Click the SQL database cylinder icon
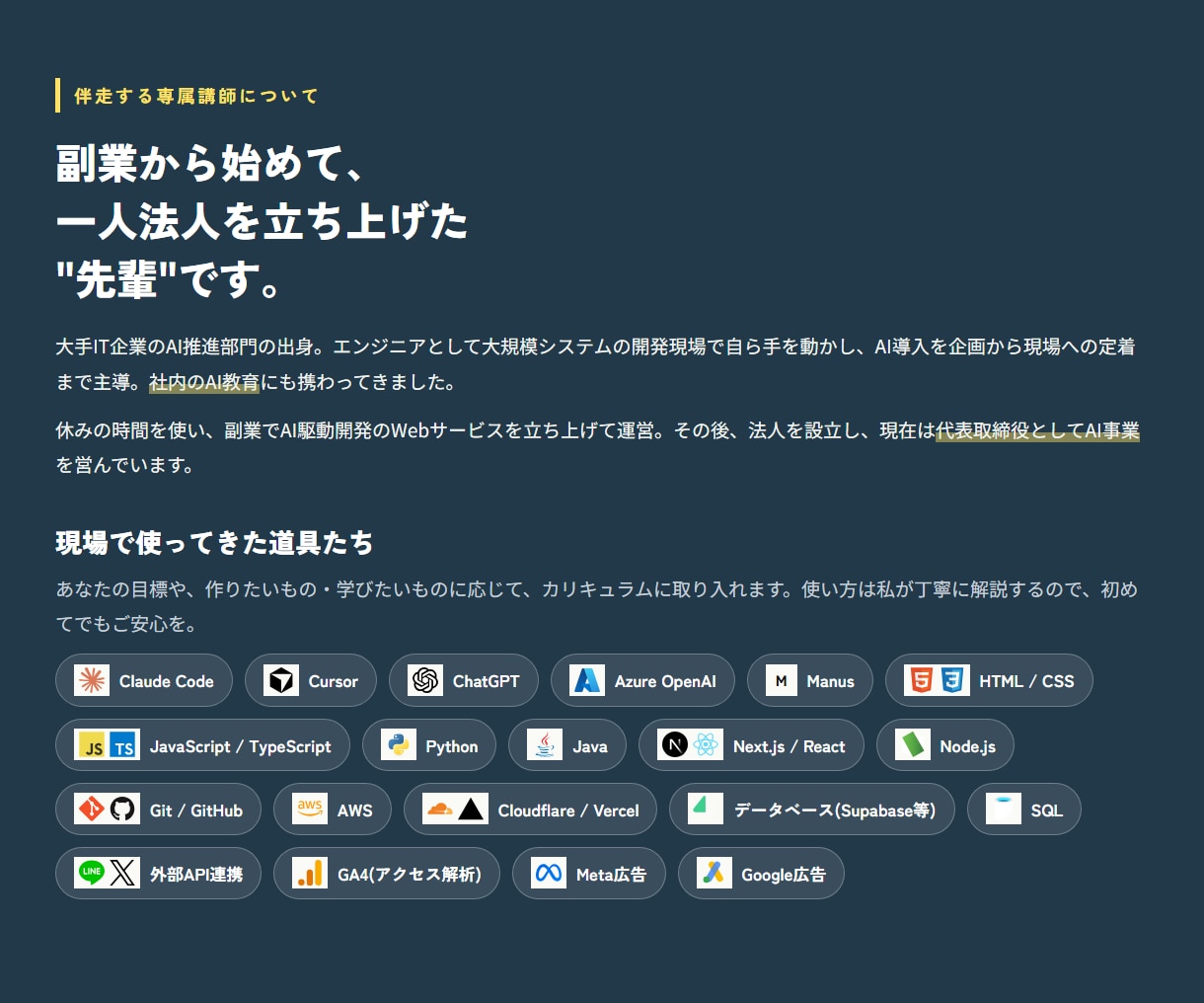The width and height of the screenshot is (1204, 1003). (1004, 810)
